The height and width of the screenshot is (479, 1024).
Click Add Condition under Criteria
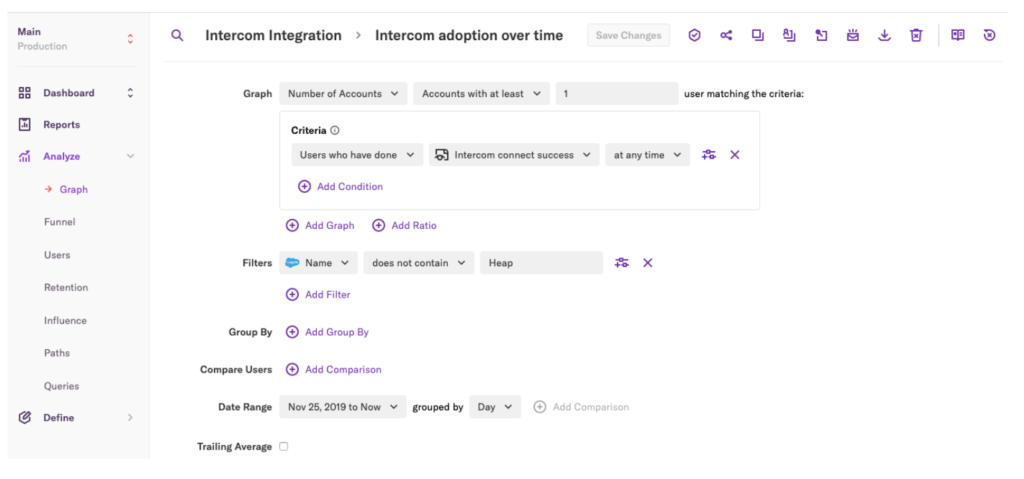click(340, 186)
